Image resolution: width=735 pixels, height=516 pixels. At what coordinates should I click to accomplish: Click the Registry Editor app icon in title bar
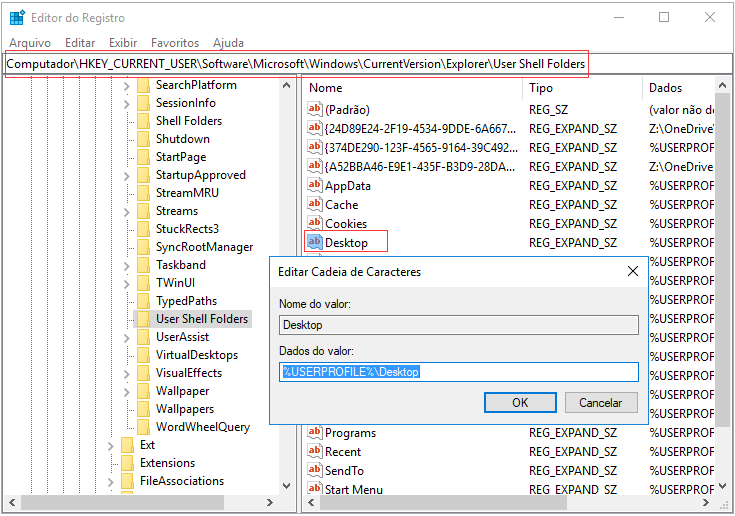click(17, 17)
